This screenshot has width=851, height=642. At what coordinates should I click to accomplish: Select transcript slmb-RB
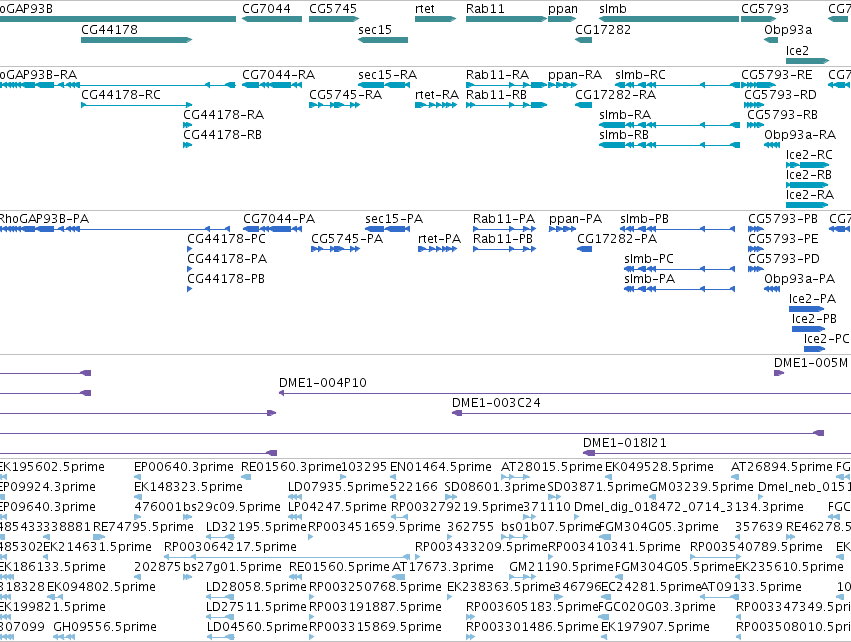669,145
